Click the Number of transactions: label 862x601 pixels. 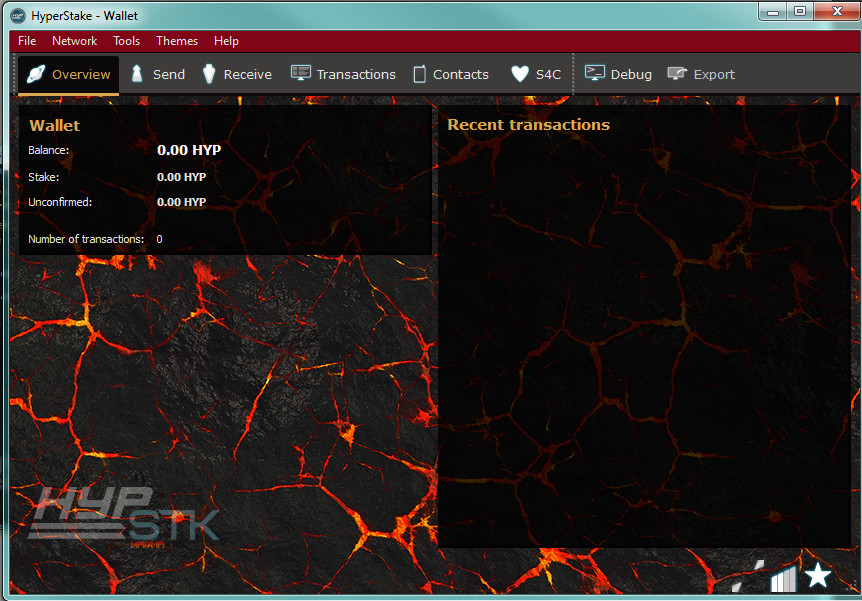click(86, 239)
